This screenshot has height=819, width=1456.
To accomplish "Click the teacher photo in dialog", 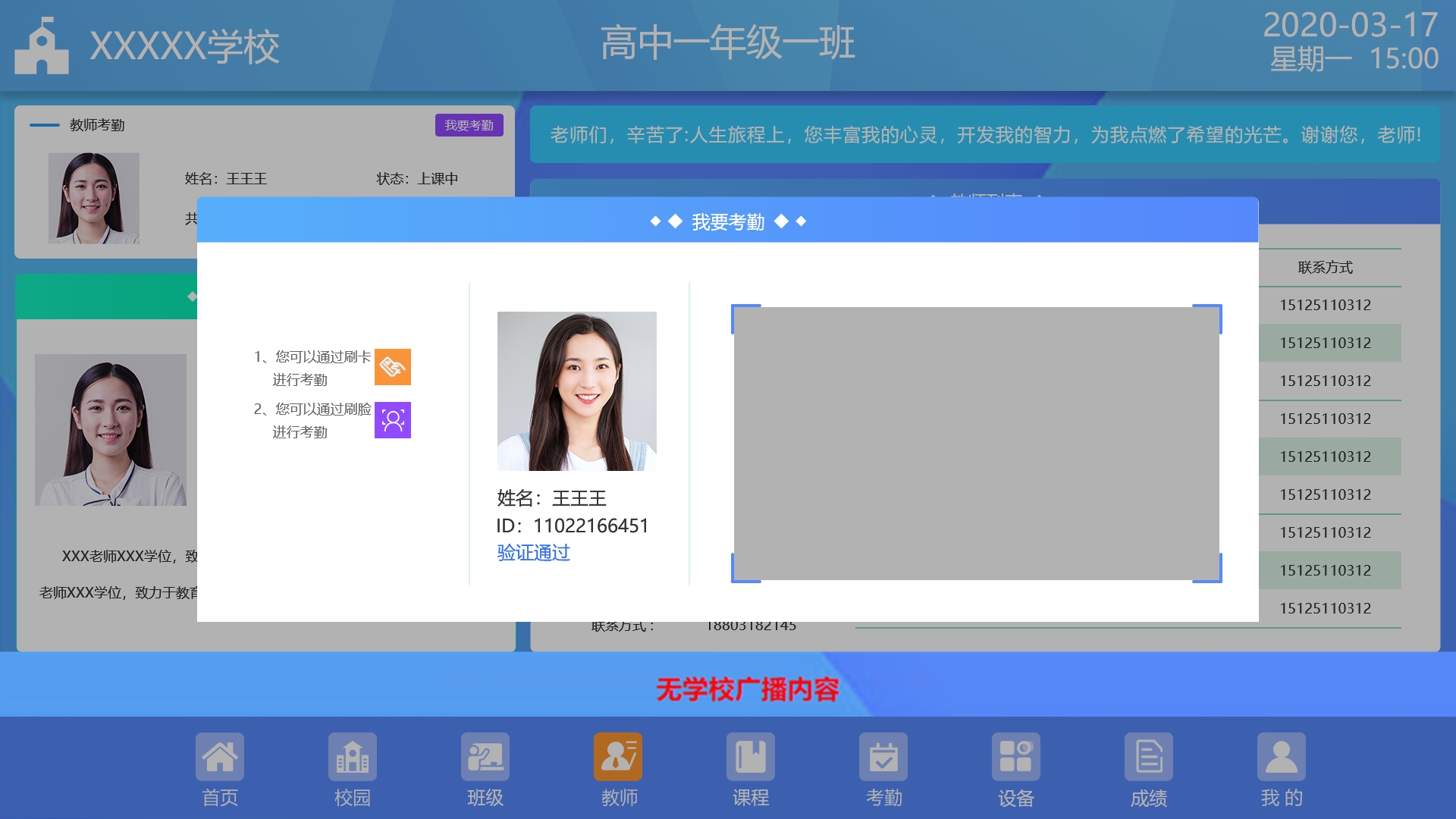I will click(x=577, y=391).
